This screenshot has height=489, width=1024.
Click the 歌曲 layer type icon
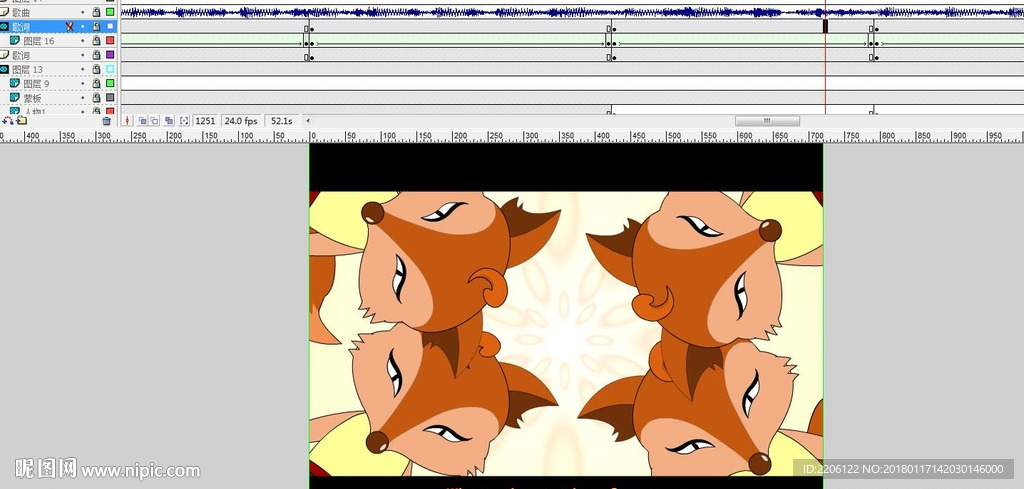click(x=5, y=12)
